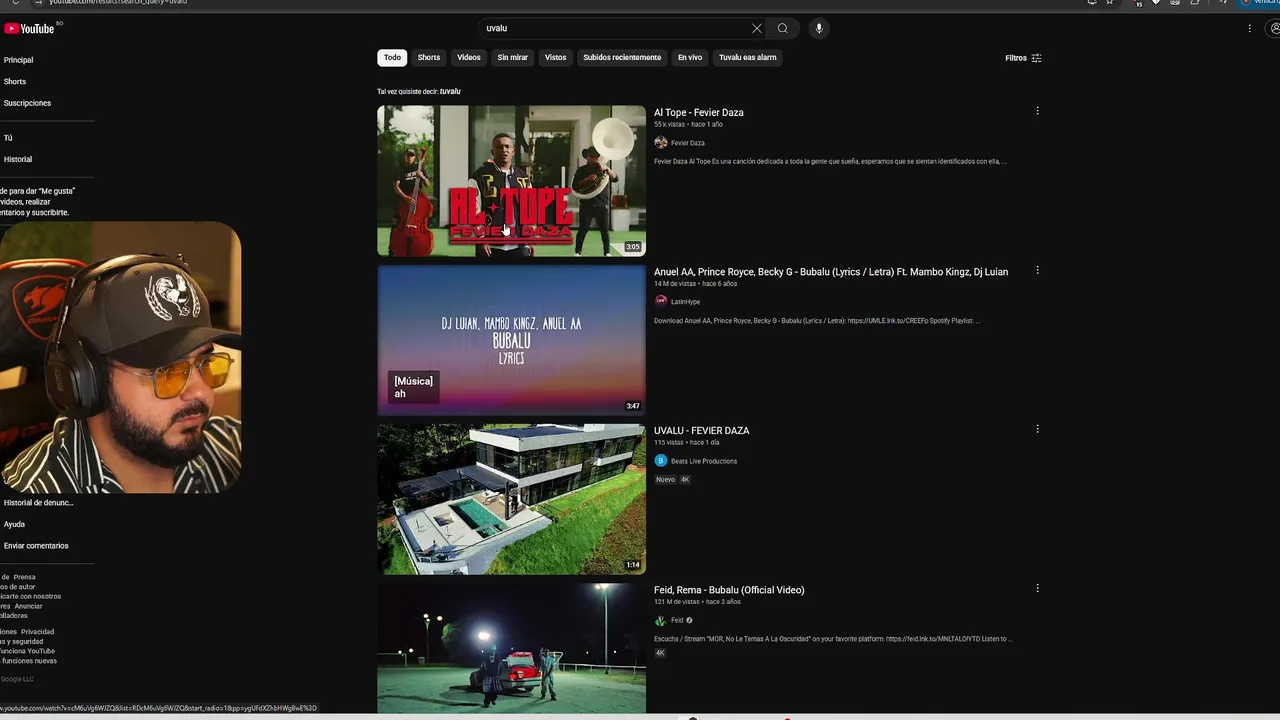1280x720 pixels.
Task: Click LatinHype channel avatar
Action: coord(660,301)
